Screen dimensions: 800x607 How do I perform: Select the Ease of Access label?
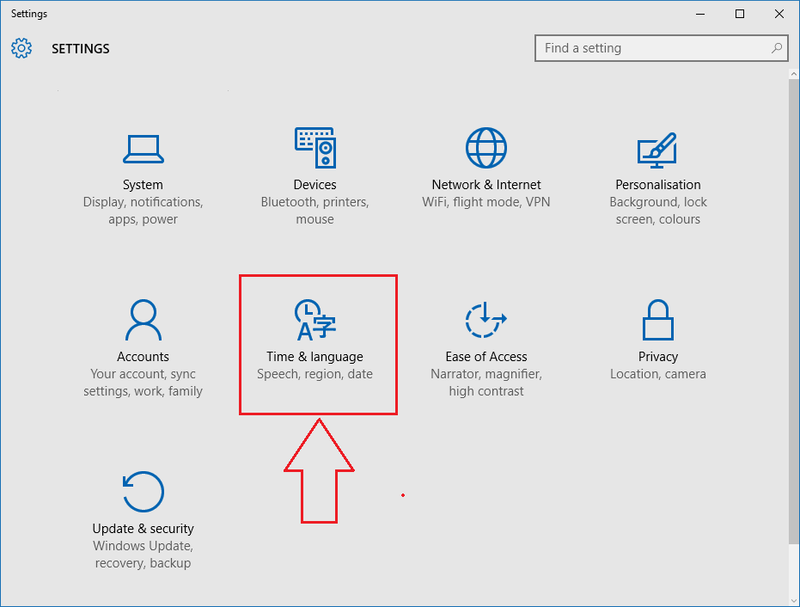(x=486, y=357)
